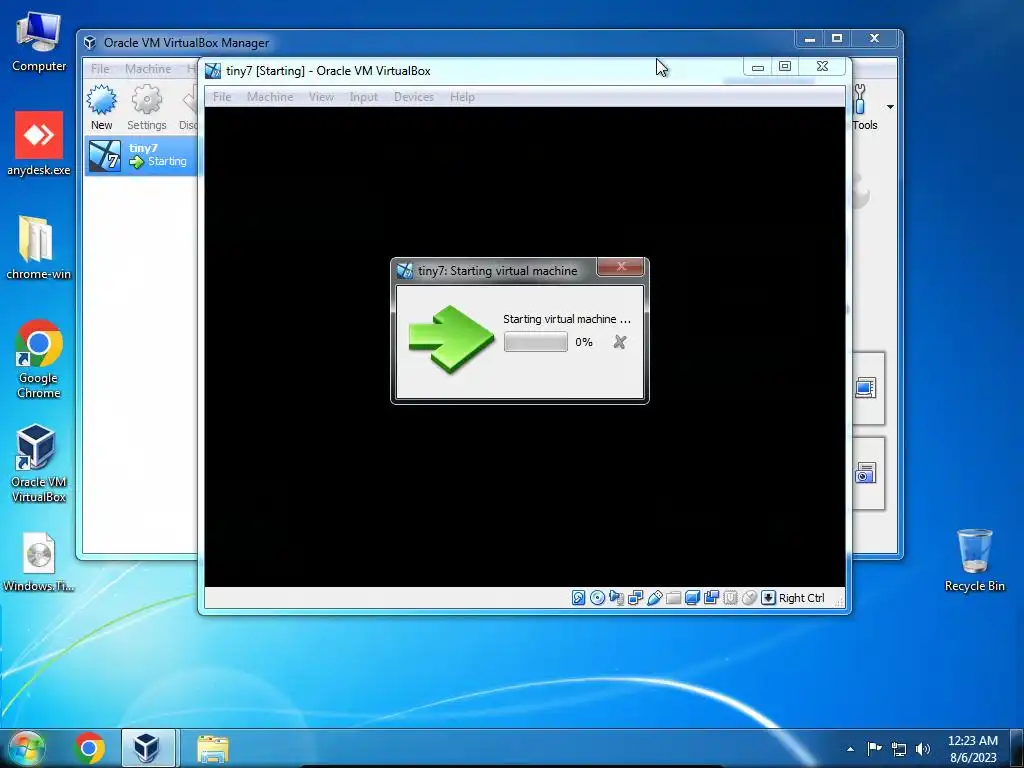The height and width of the screenshot is (768, 1024).
Task: Open the Computer desktop icon
Action: (39, 42)
